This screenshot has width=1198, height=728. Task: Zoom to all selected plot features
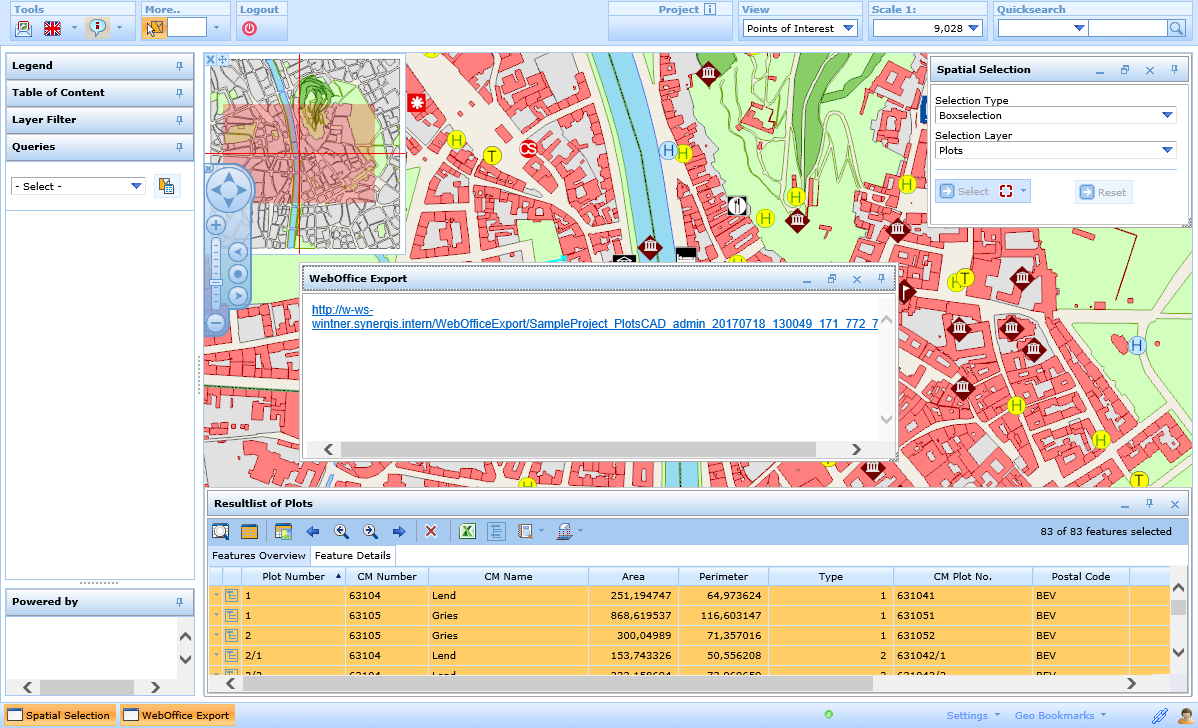[221, 531]
